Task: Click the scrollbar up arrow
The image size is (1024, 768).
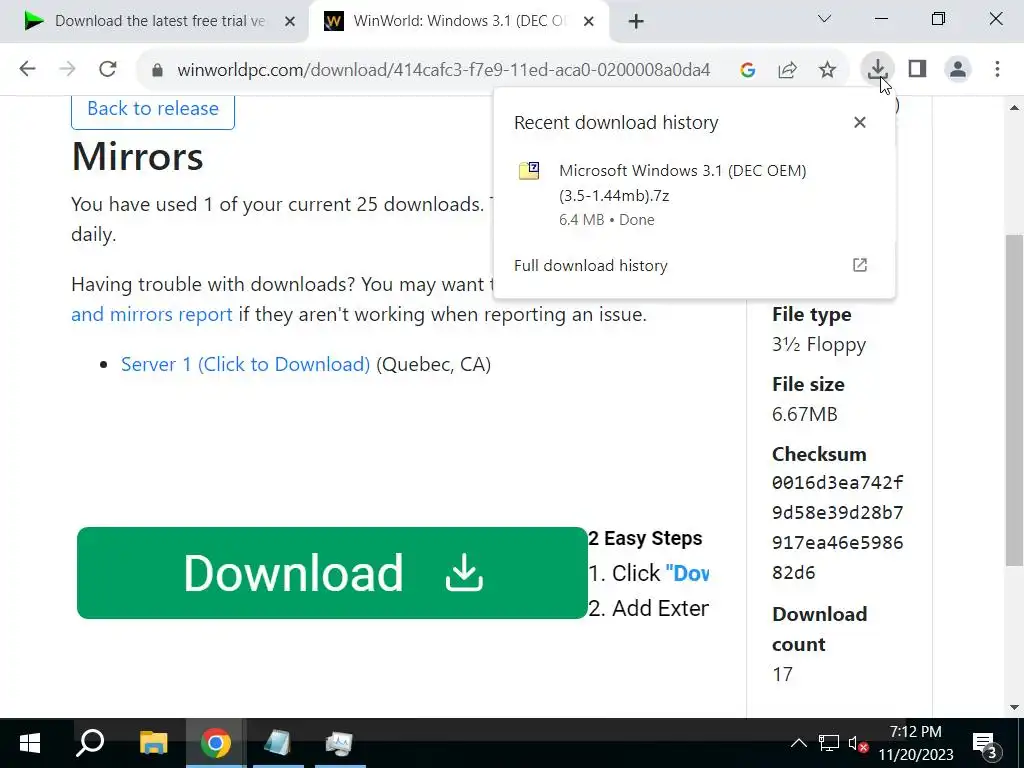Action: tap(1014, 108)
